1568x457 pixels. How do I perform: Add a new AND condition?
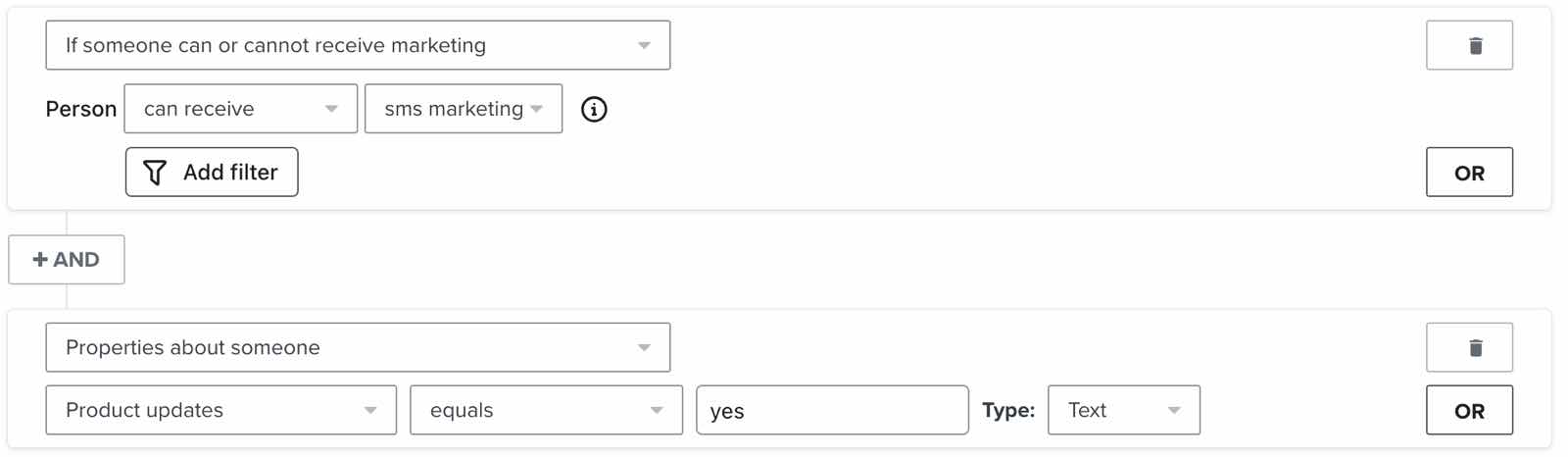67,260
